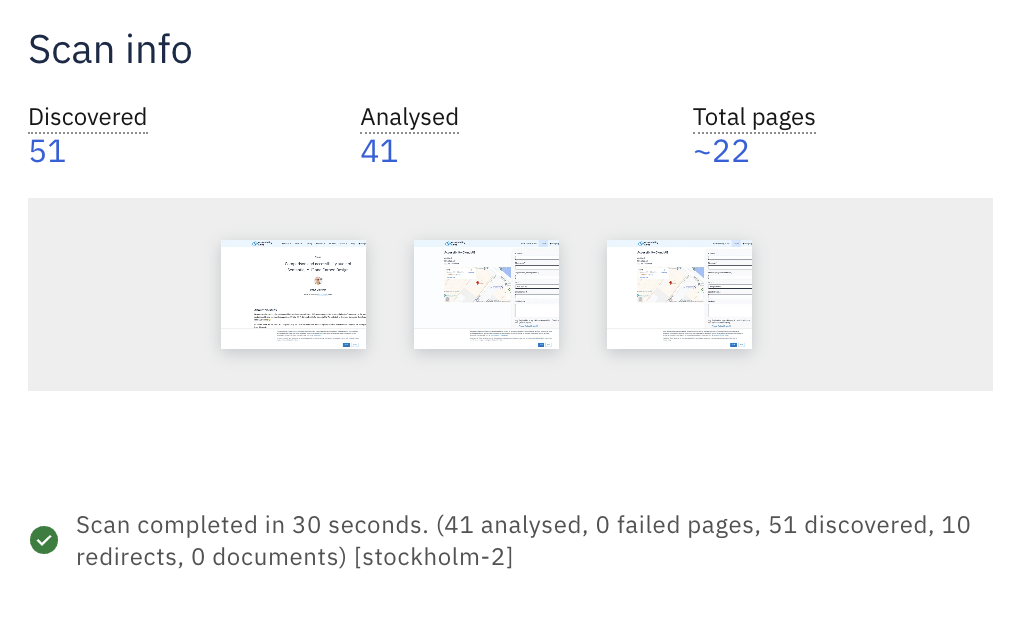The height and width of the screenshot is (634, 1020).
Task: Open the middle page screenshot thumbnail
Action: pos(486,294)
